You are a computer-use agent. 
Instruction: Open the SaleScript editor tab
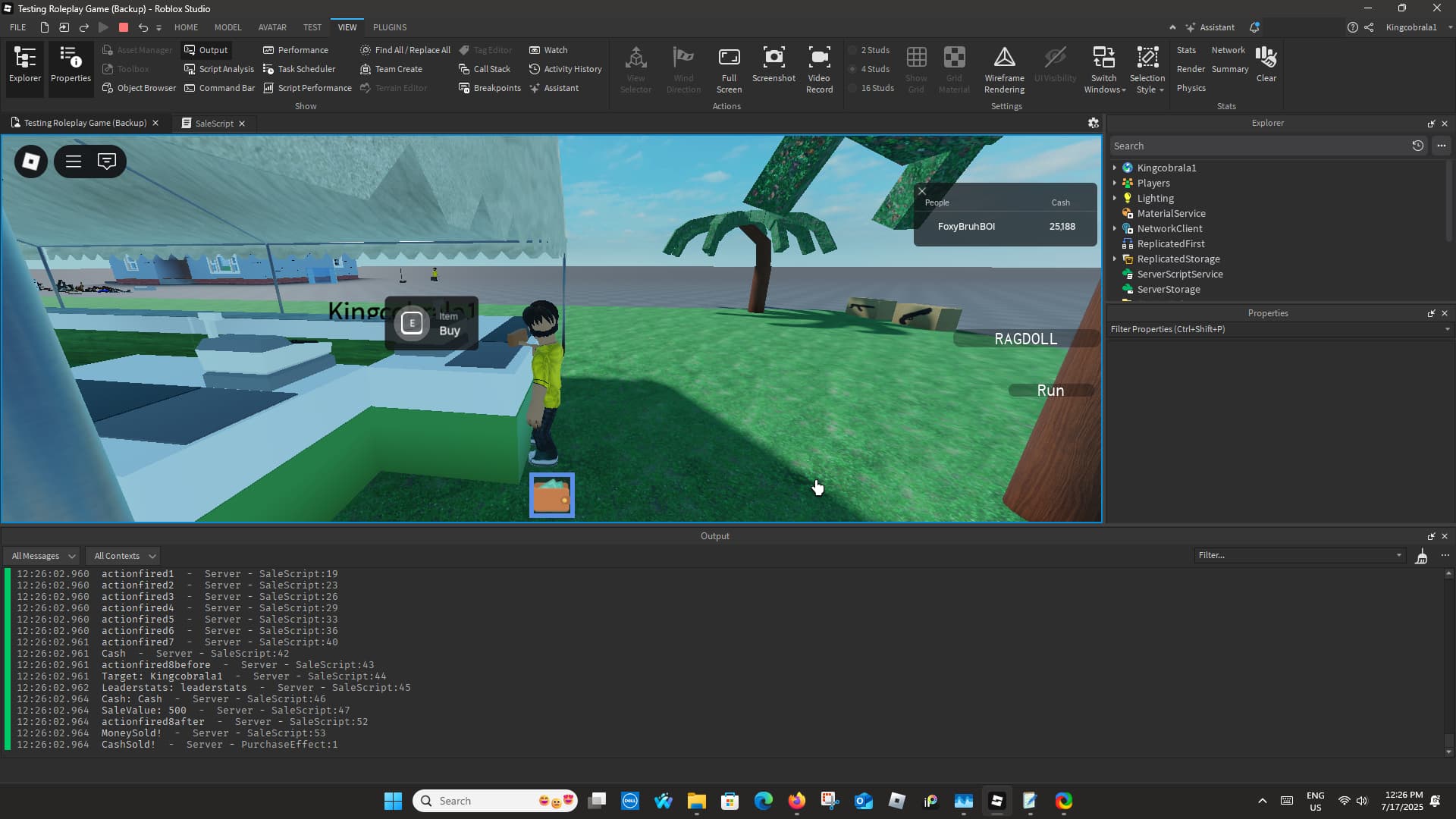pyautogui.click(x=215, y=123)
